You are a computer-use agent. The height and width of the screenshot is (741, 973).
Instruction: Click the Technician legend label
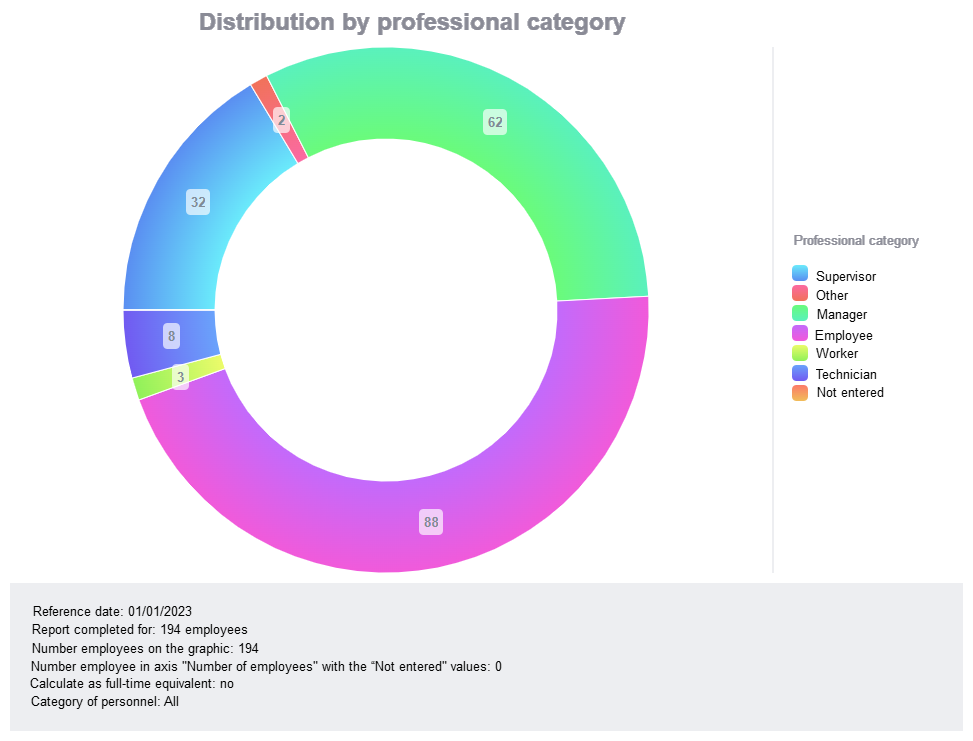(846, 374)
